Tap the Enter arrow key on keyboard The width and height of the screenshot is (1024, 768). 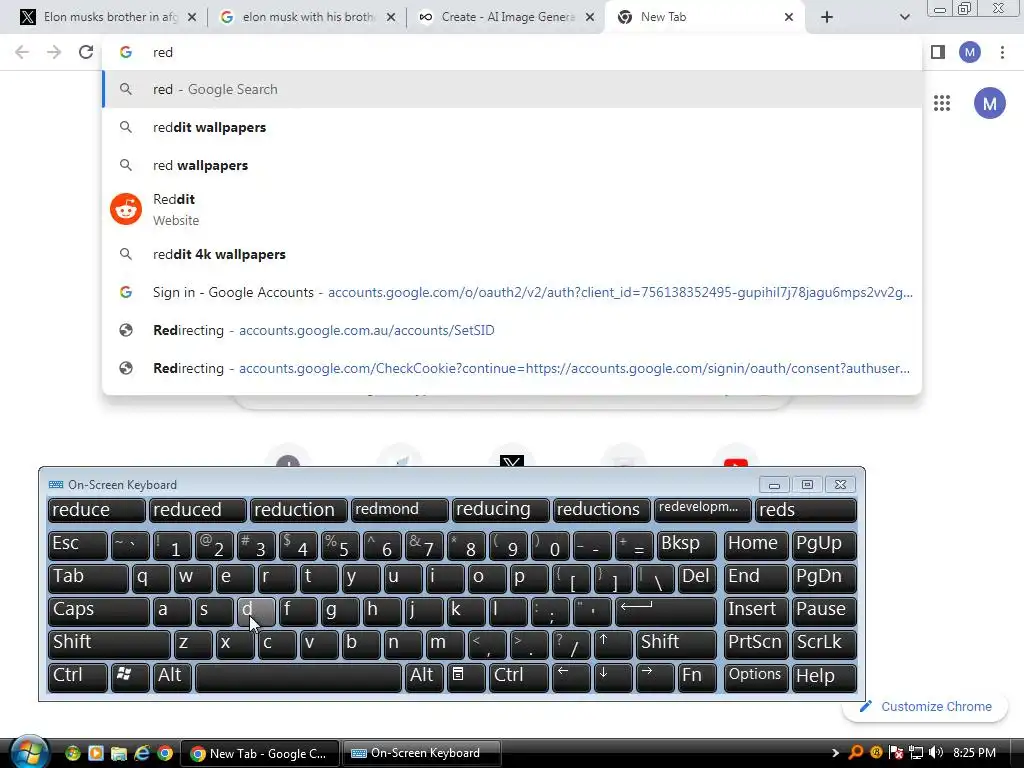click(x=666, y=611)
